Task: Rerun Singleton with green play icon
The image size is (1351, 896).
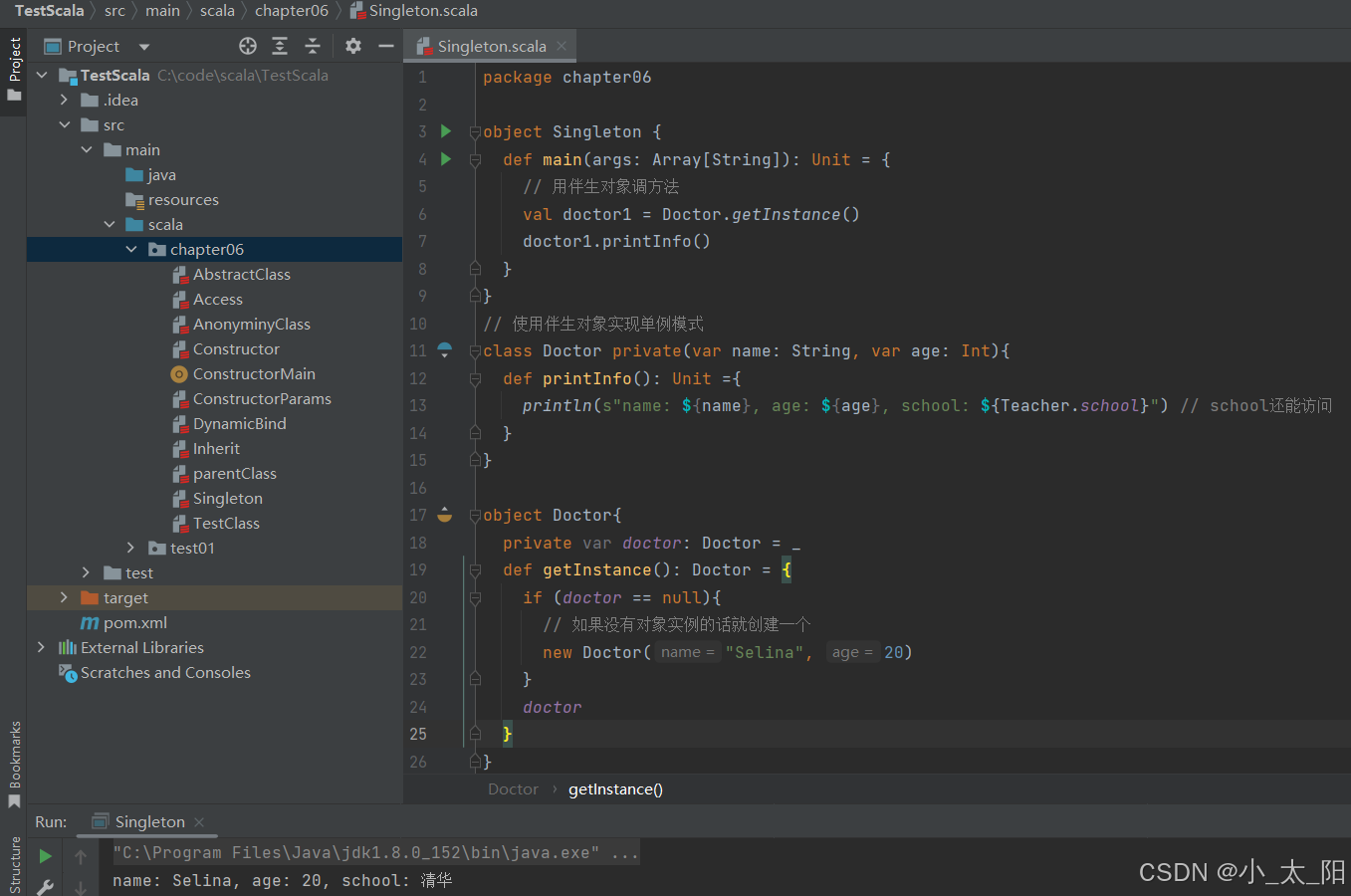Action: pyautogui.click(x=45, y=856)
